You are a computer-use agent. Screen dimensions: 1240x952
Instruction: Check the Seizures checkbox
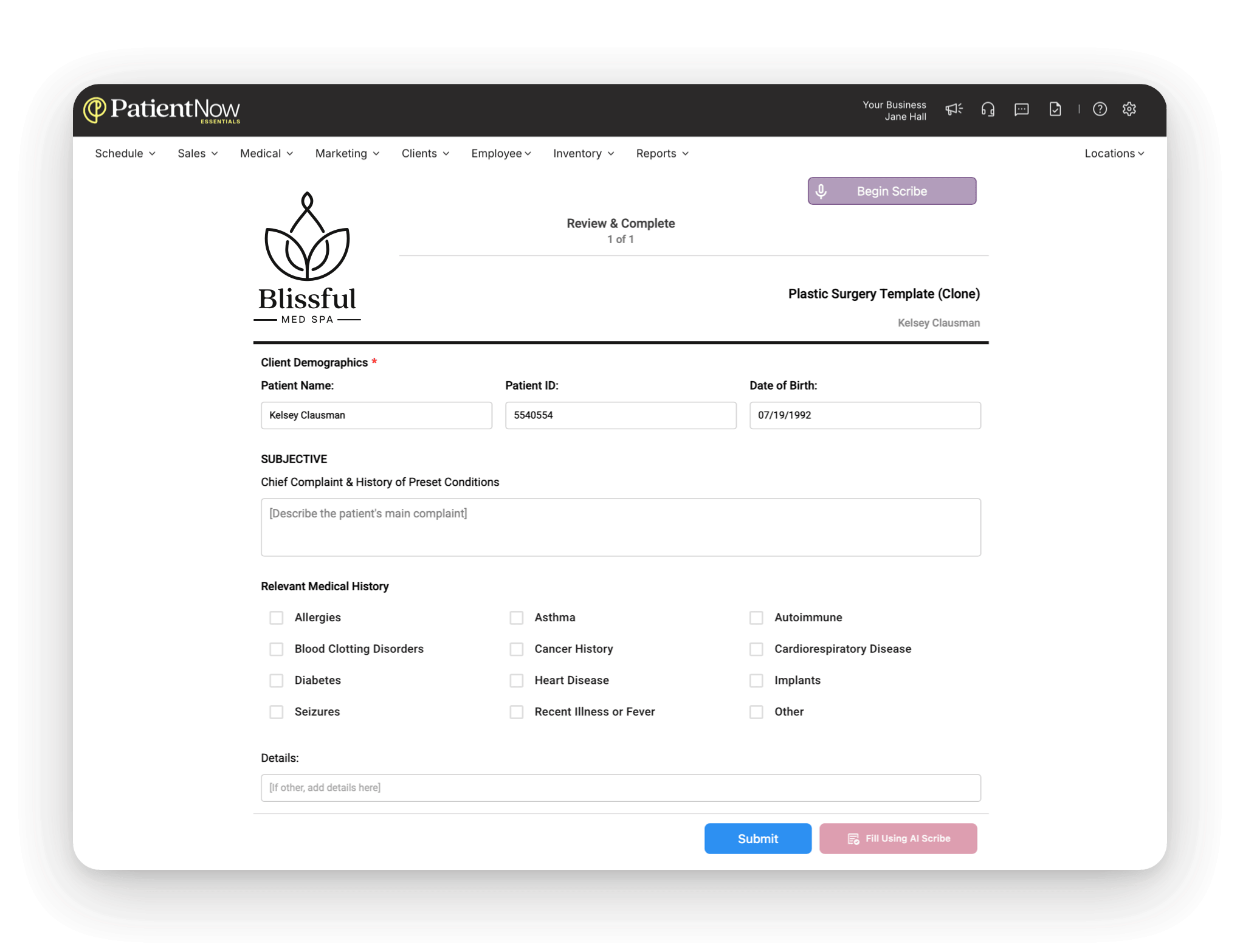tap(277, 712)
